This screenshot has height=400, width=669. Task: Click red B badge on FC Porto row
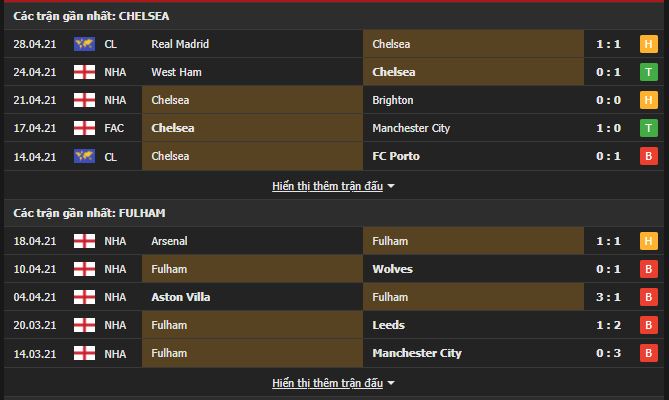click(647, 157)
